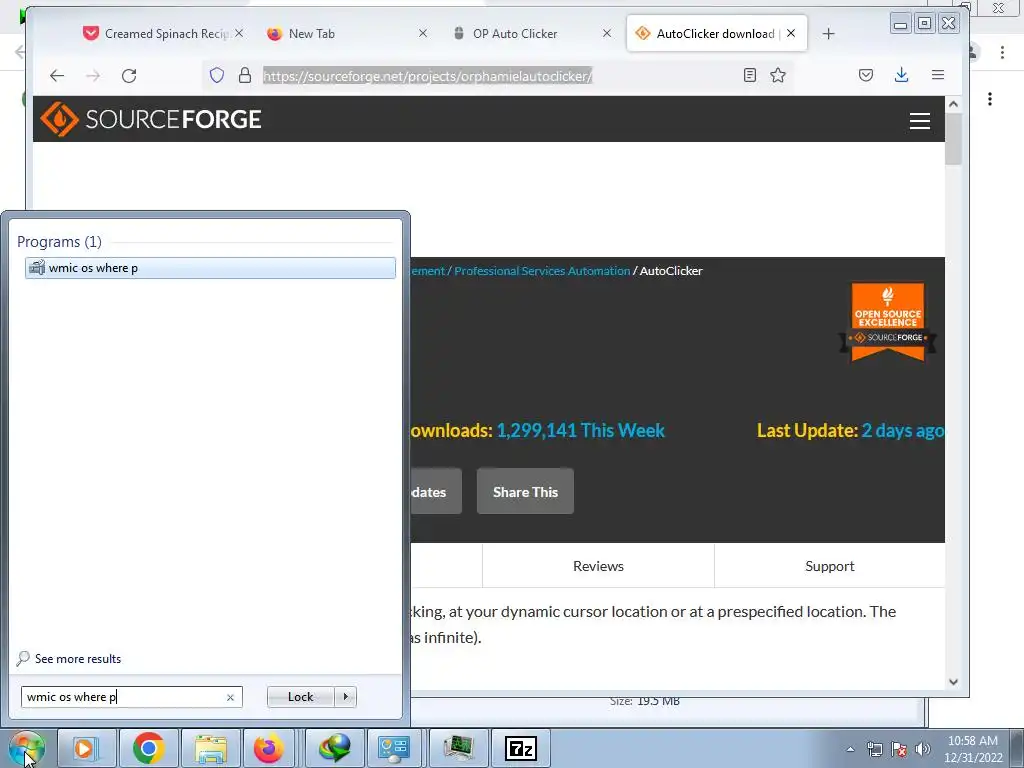Expand shutdown options arrow next to Lock
Image resolution: width=1024 pixels, height=768 pixels.
(x=345, y=697)
